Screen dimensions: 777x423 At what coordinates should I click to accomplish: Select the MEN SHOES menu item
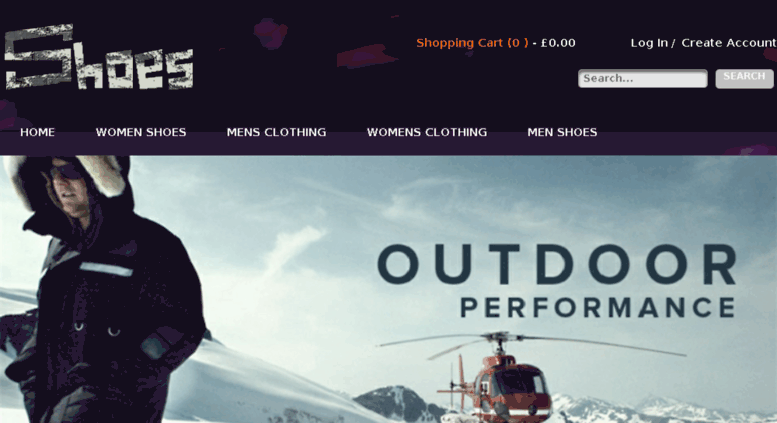562,132
